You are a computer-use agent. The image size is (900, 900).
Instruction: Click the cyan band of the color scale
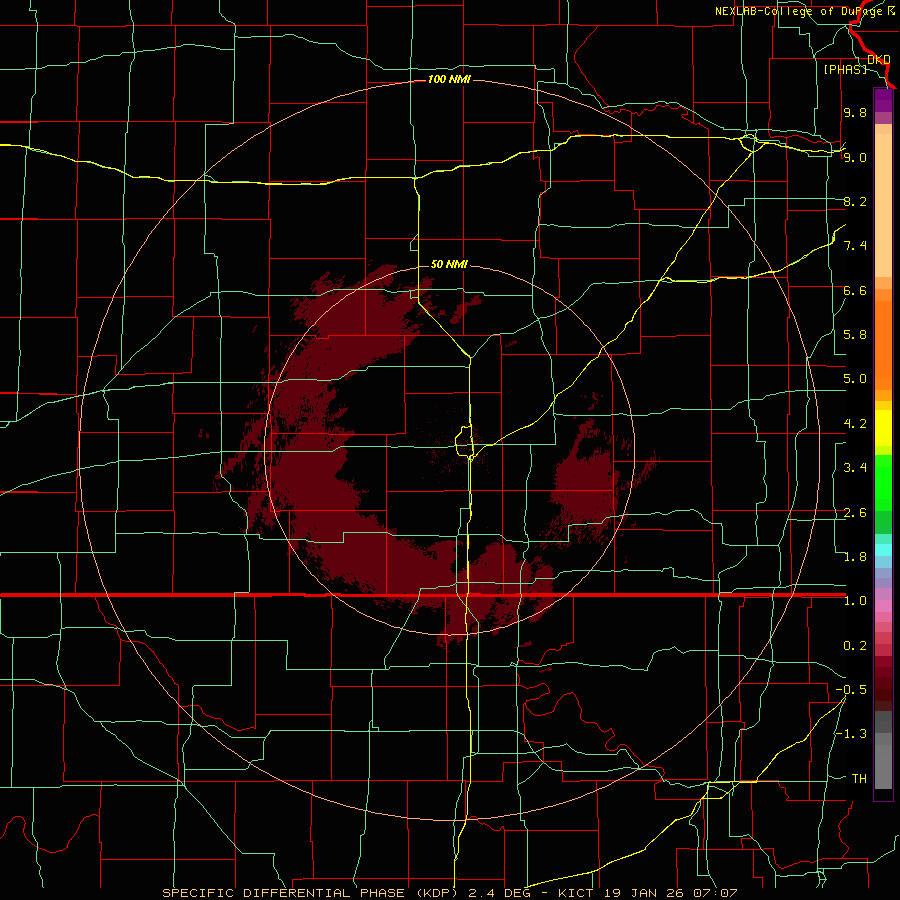pos(883,550)
